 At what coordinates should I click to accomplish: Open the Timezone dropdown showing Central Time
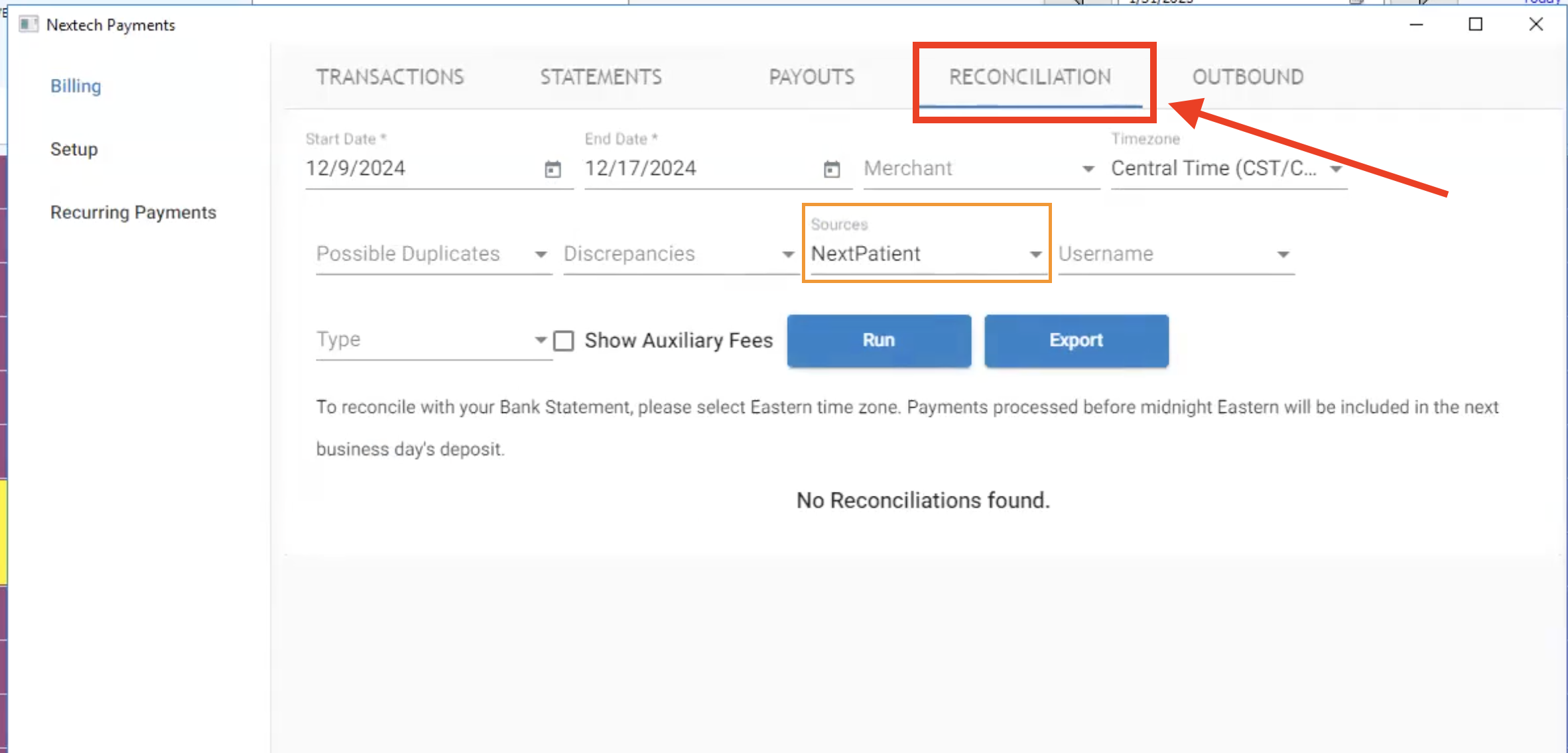pyautogui.click(x=1229, y=168)
